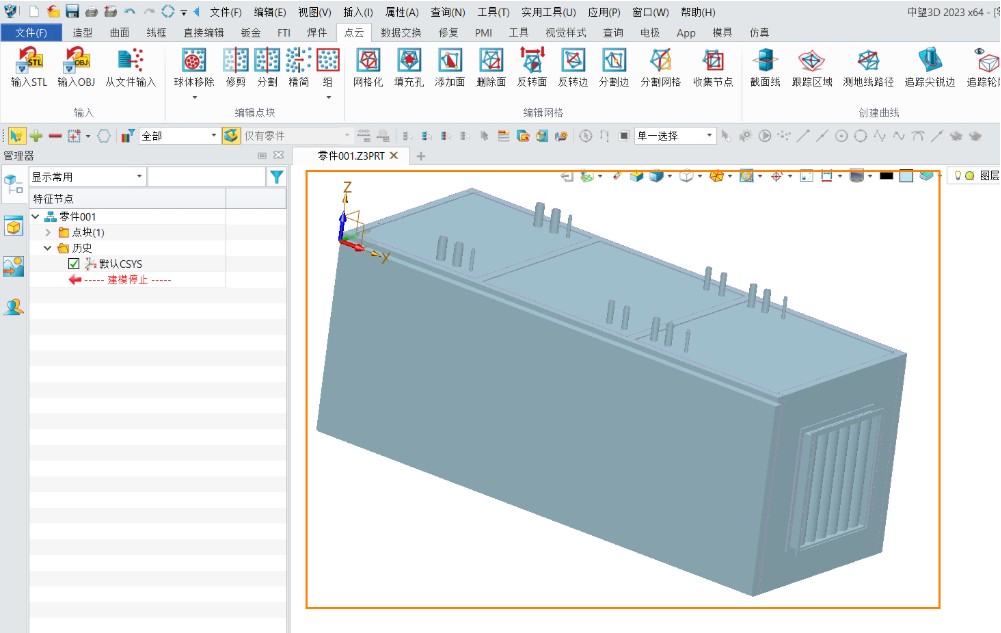
Task: Toggle the layer lightbulb visibility icon
Action: coord(956,176)
